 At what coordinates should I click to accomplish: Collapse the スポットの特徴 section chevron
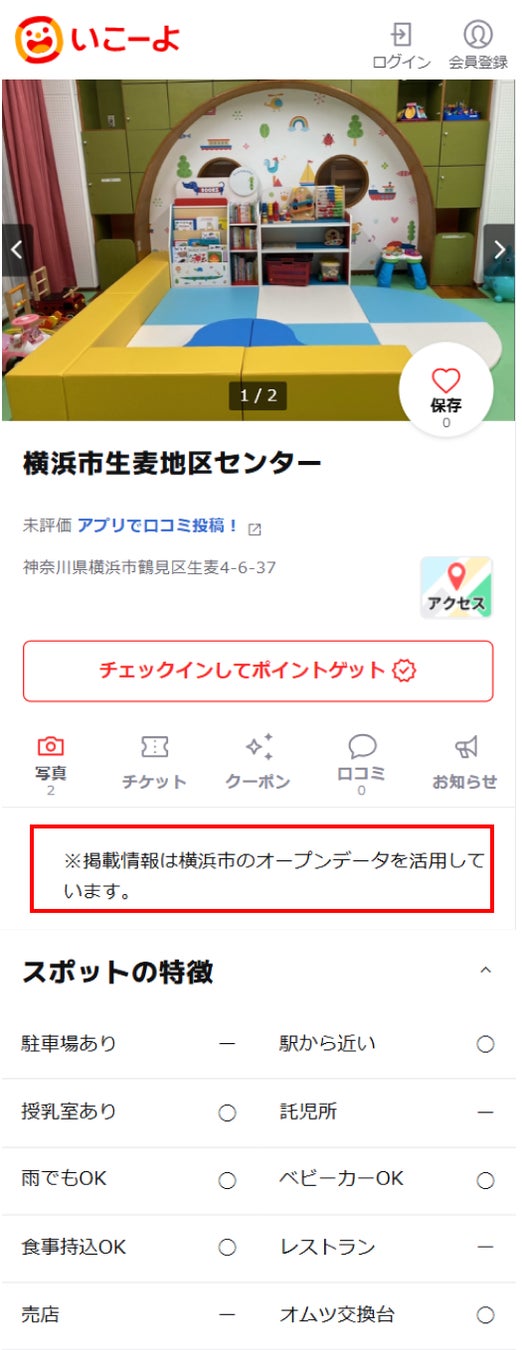click(x=486, y=971)
